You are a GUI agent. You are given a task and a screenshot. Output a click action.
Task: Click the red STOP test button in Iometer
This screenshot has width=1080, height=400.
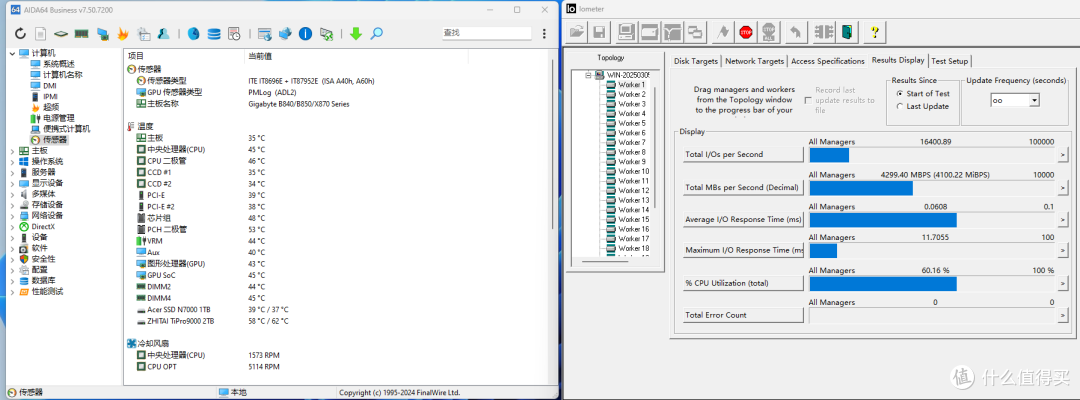click(745, 32)
